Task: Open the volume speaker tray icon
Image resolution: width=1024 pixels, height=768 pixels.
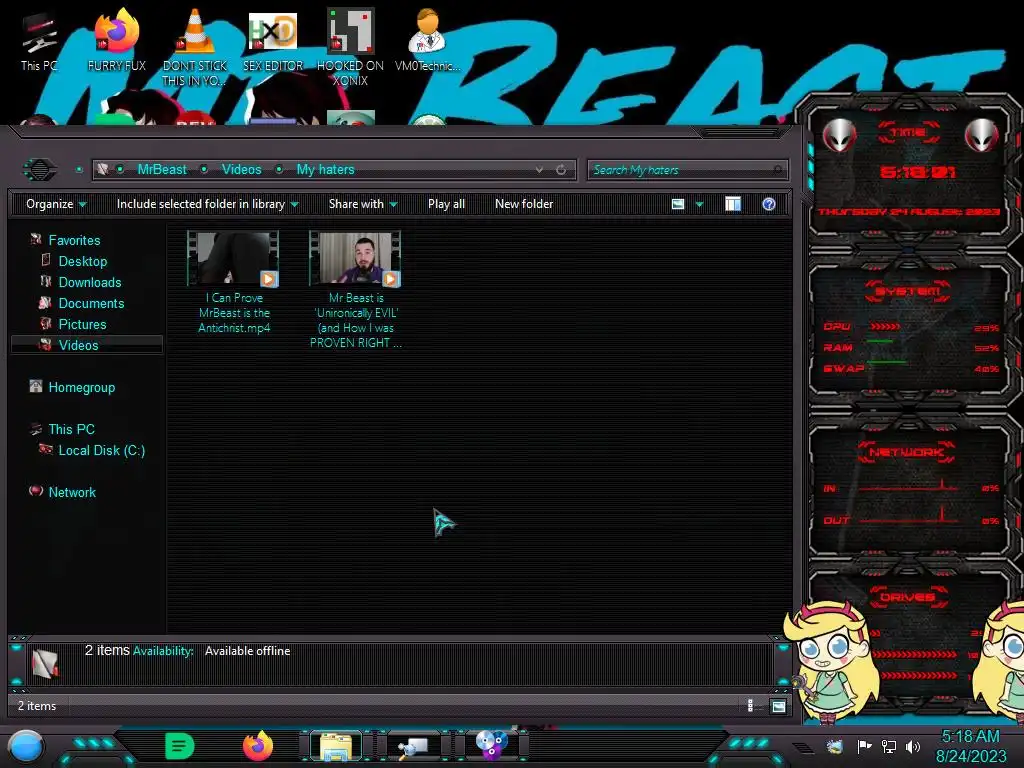Action: coord(913,746)
